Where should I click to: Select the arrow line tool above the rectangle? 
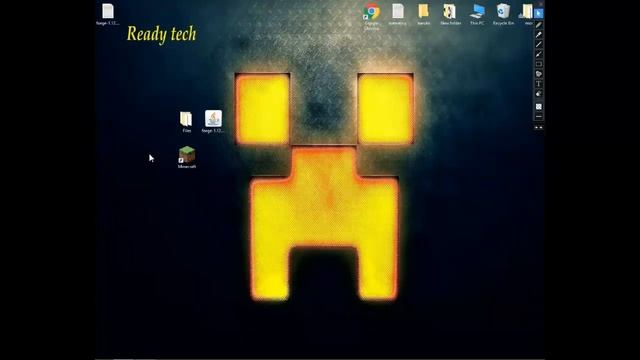point(539,54)
